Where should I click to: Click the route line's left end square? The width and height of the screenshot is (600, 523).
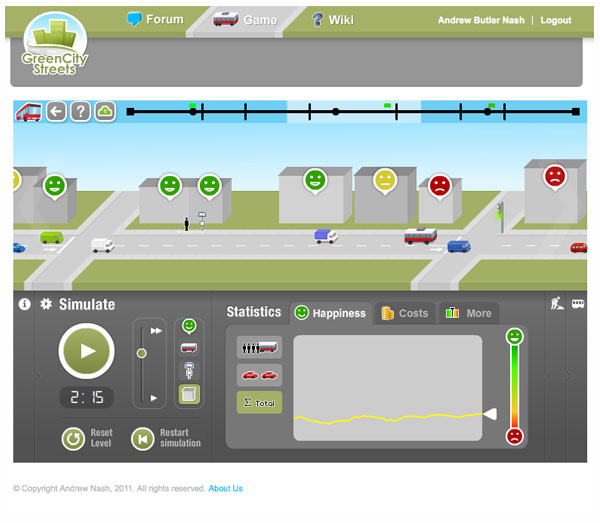[130, 112]
